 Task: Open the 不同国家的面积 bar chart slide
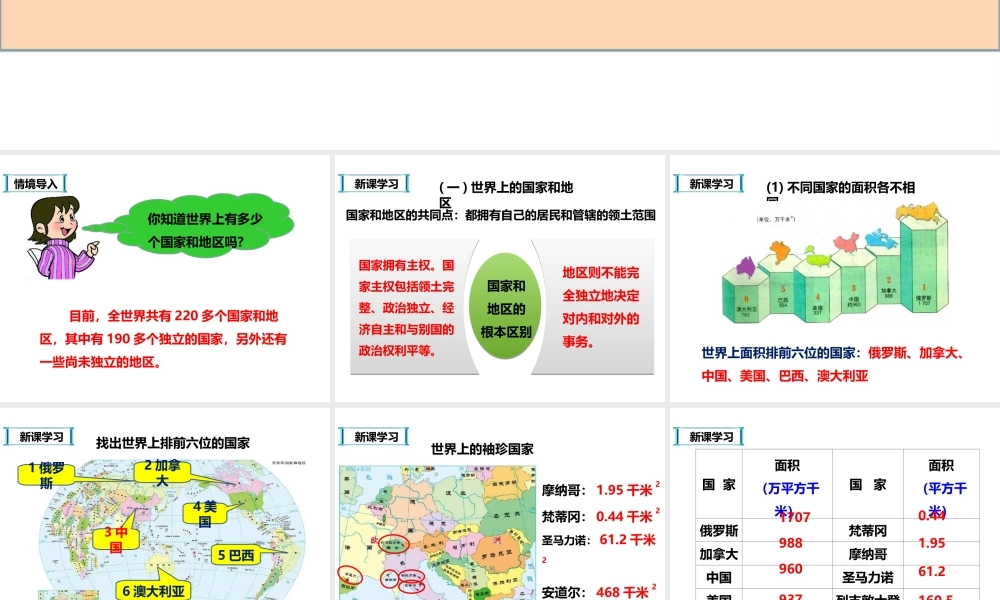click(x=835, y=278)
